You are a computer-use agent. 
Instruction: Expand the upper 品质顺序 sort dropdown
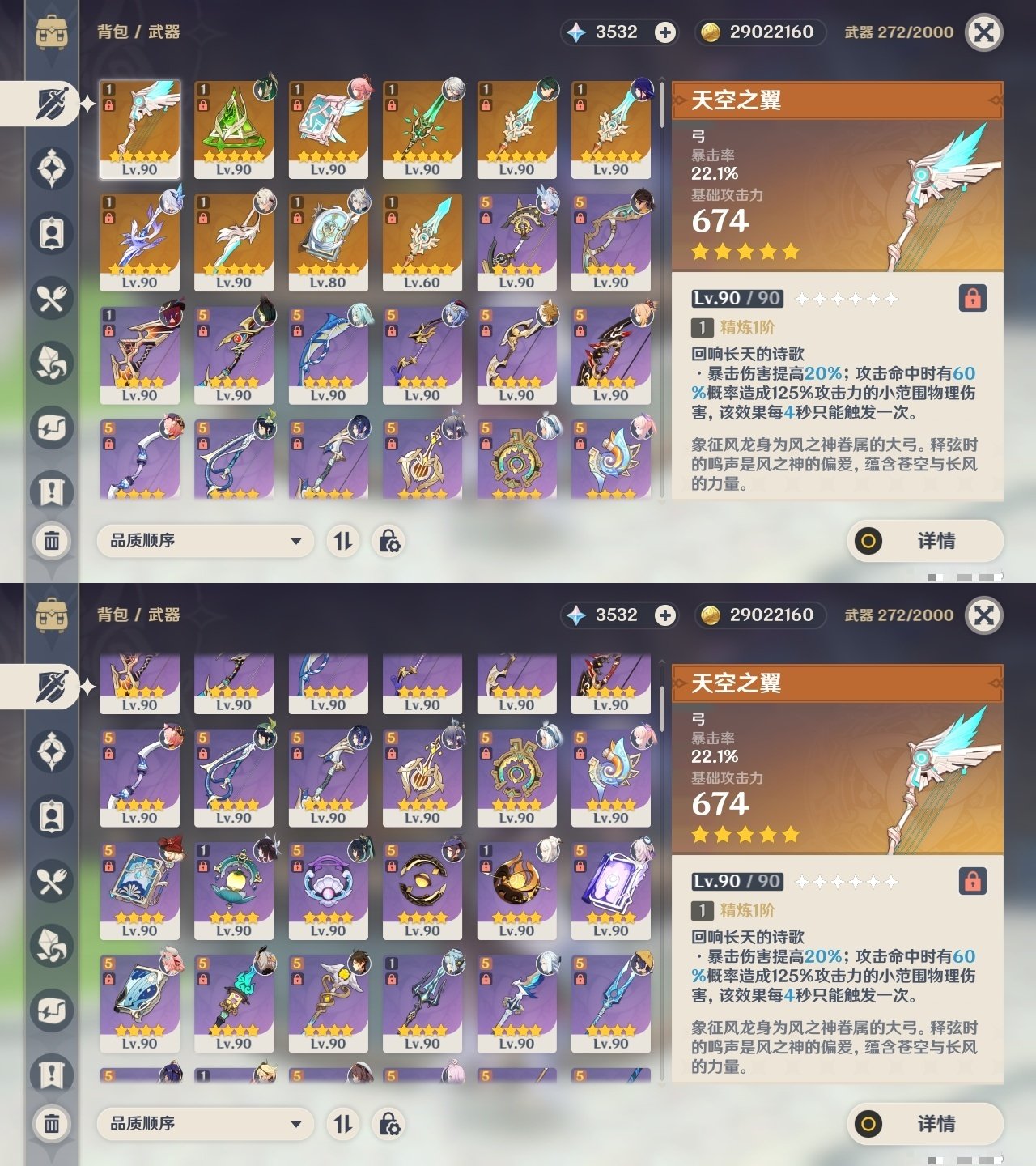click(x=205, y=540)
